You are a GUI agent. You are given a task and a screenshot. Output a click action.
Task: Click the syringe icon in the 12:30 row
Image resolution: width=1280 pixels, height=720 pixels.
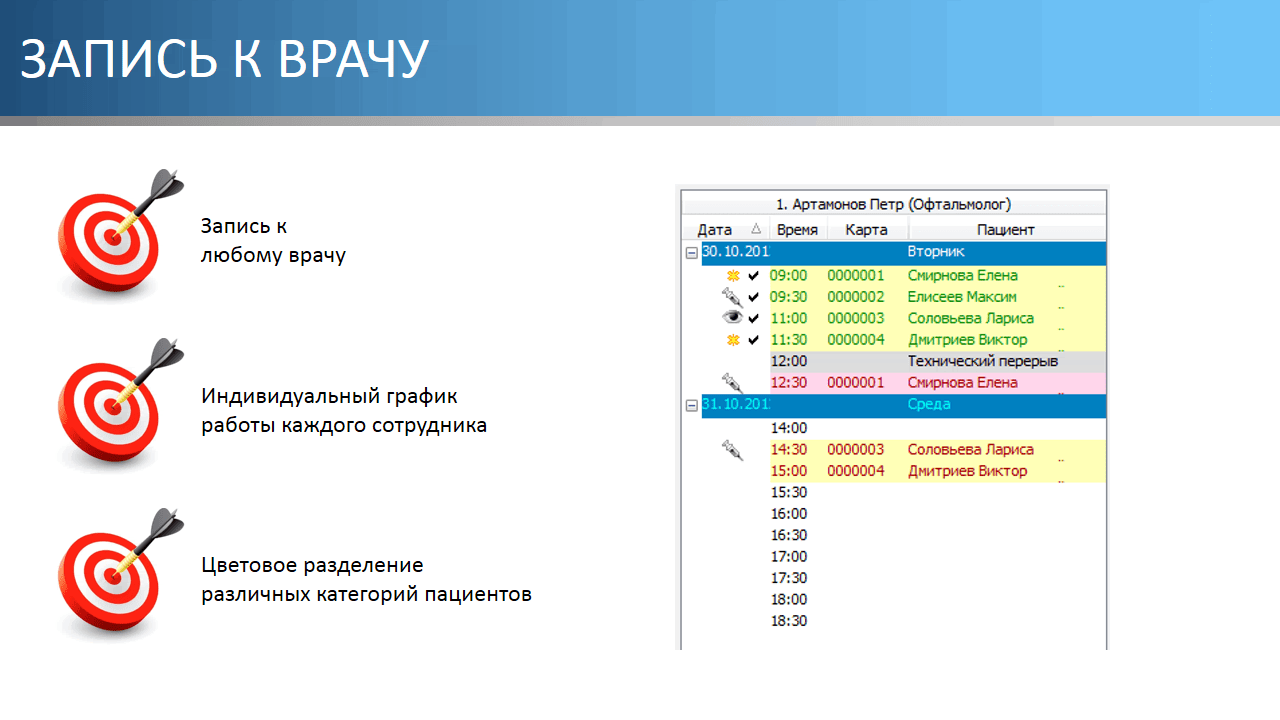coord(733,381)
